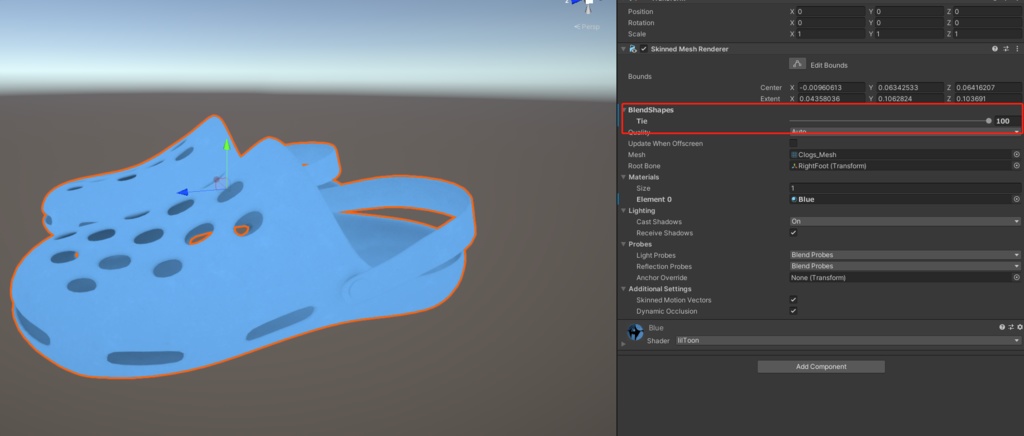Click the Rotation Y field
The height and width of the screenshot is (436, 1024).
coord(909,23)
